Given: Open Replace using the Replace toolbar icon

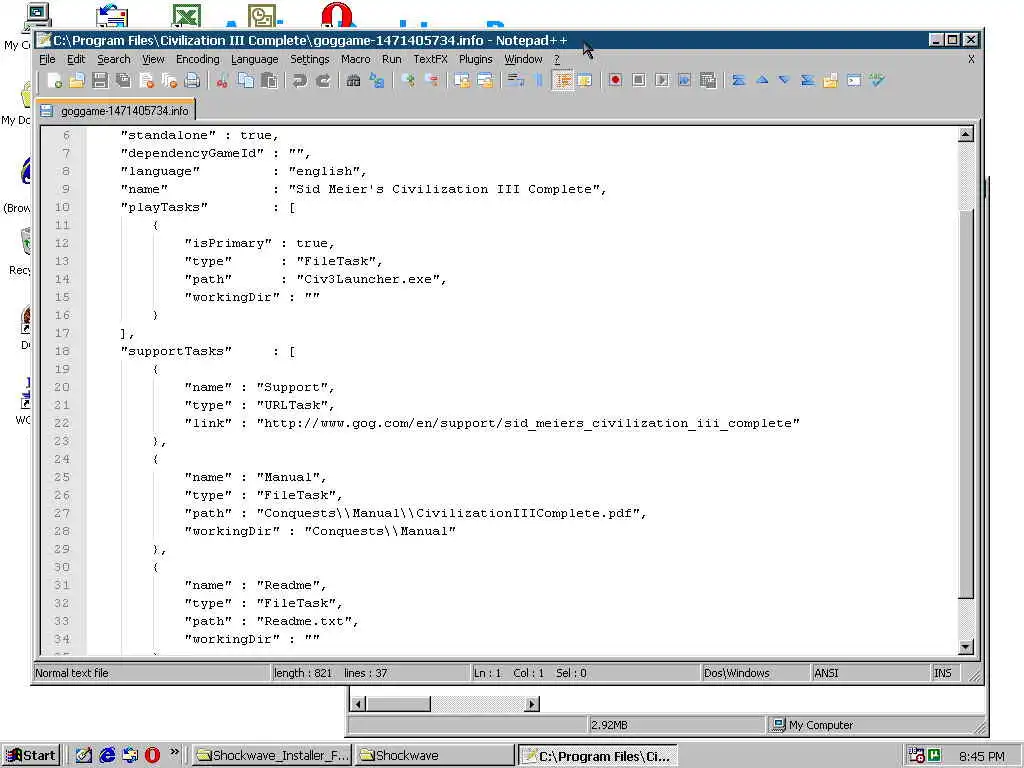Looking at the screenshot, I should 377,80.
